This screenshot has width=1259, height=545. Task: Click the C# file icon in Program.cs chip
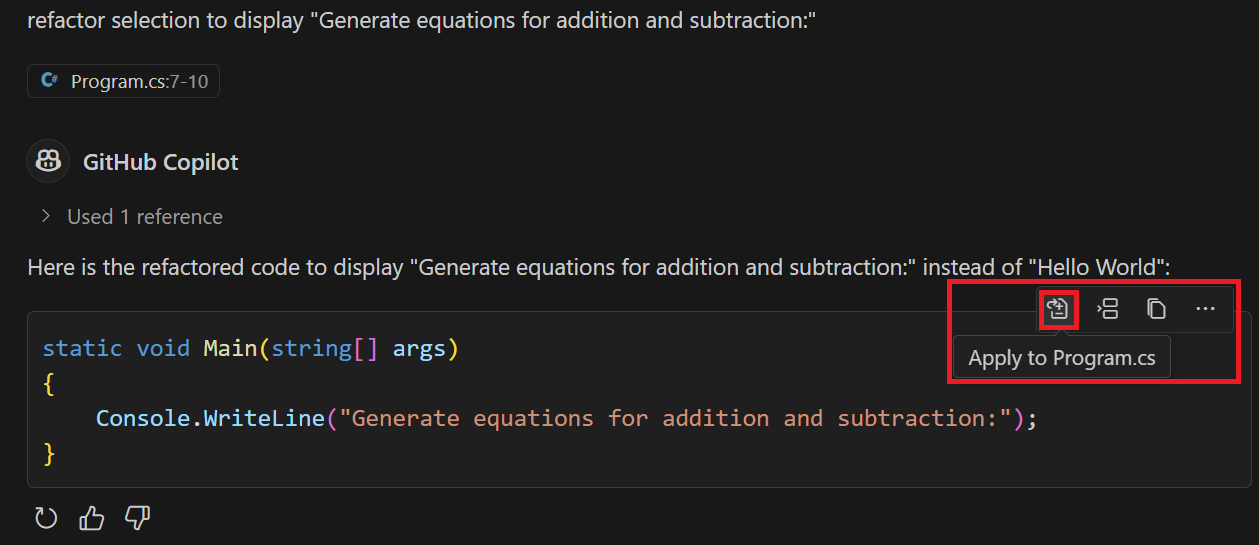click(x=48, y=81)
